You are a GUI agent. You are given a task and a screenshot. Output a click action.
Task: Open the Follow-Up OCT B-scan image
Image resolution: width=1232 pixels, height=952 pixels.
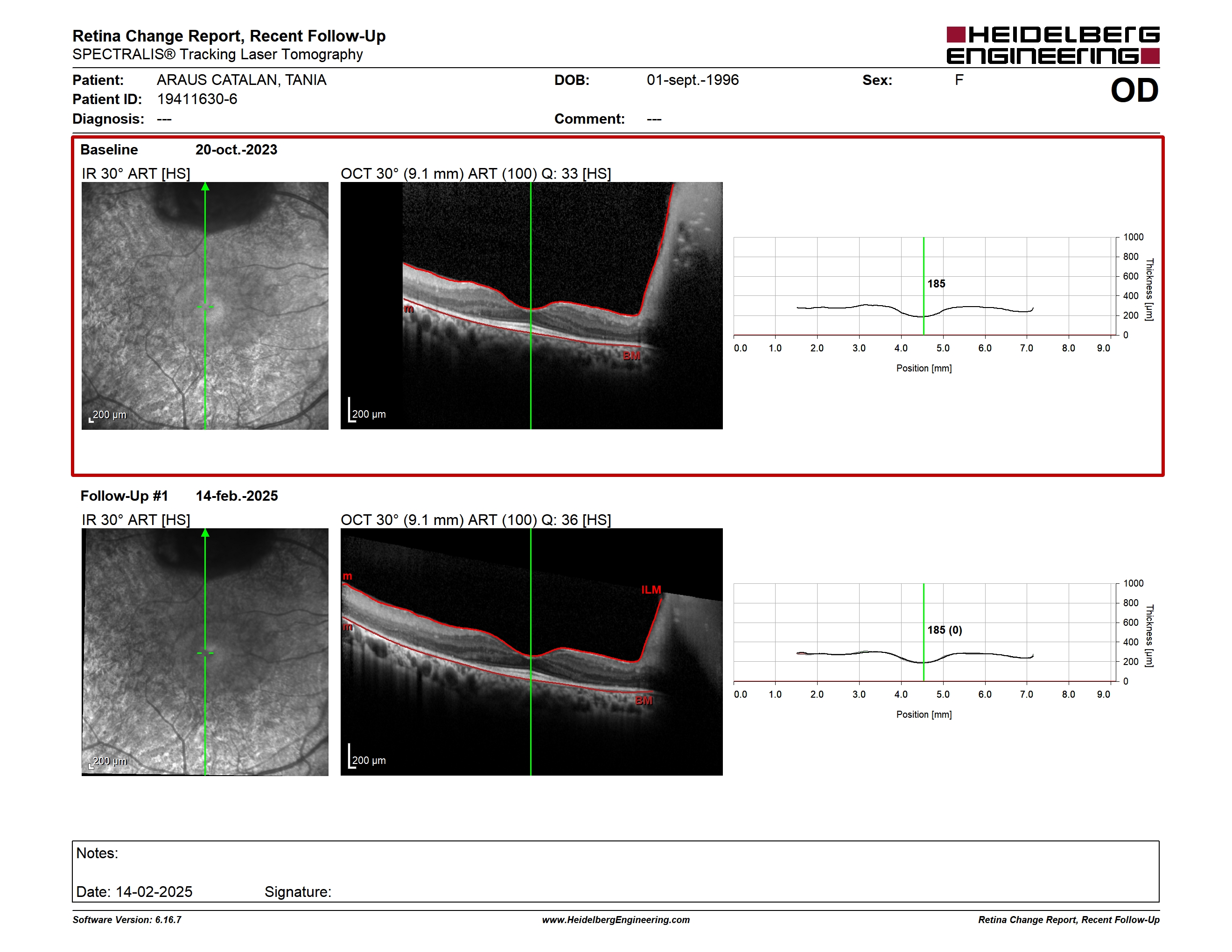[x=532, y=652]
